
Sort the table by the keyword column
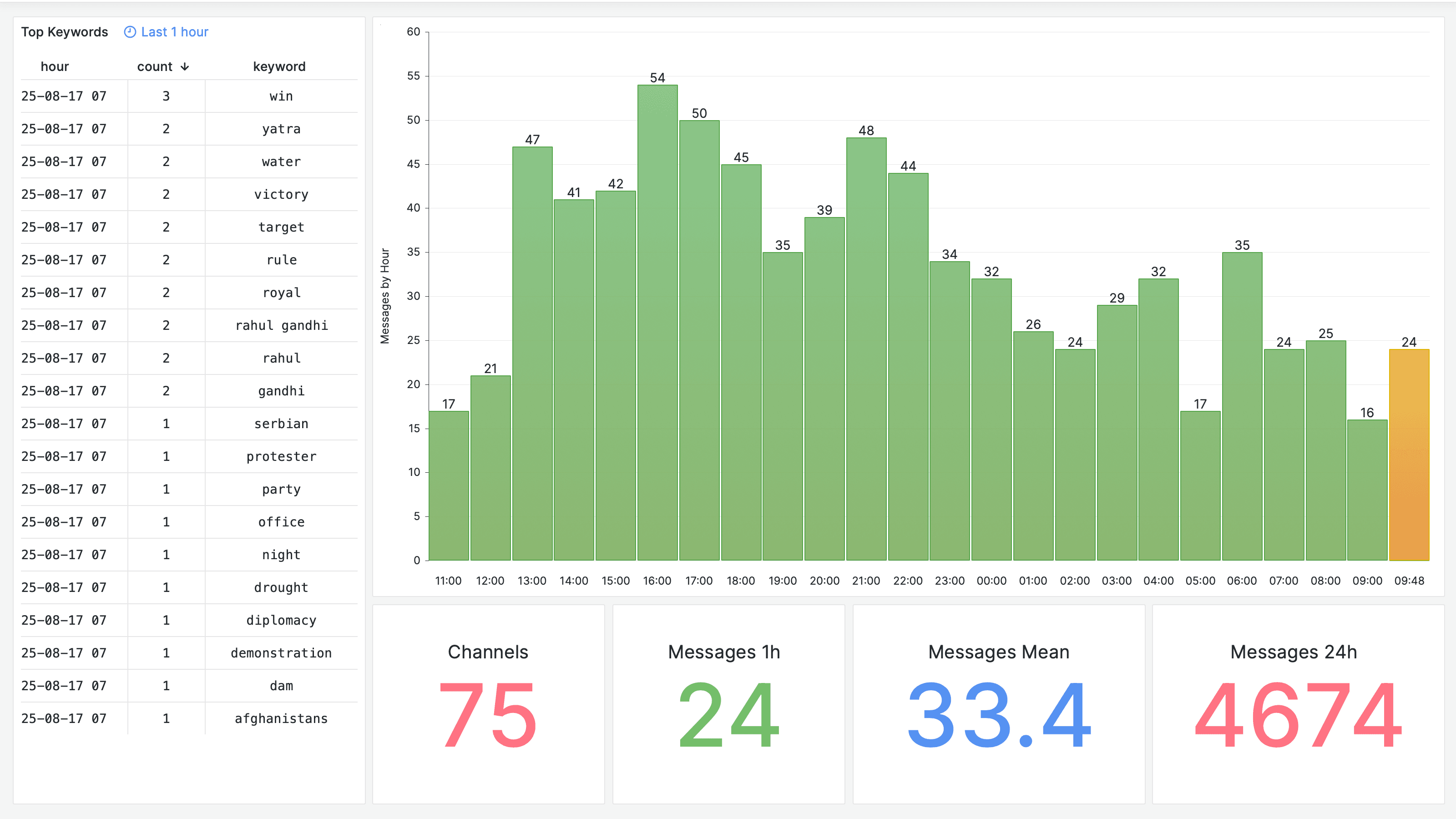pos(279,66)
